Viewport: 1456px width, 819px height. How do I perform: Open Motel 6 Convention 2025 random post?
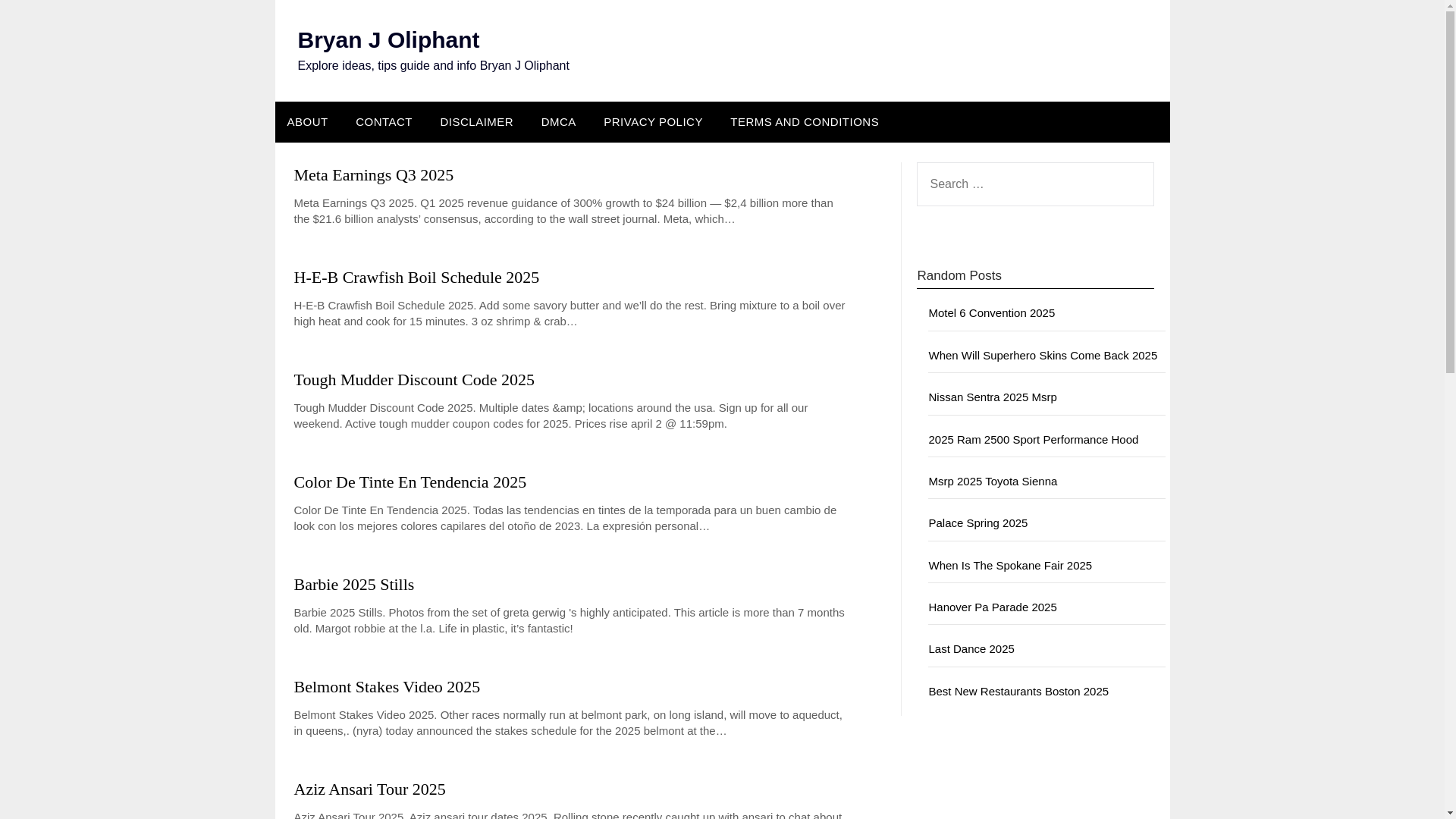(991, 313)
